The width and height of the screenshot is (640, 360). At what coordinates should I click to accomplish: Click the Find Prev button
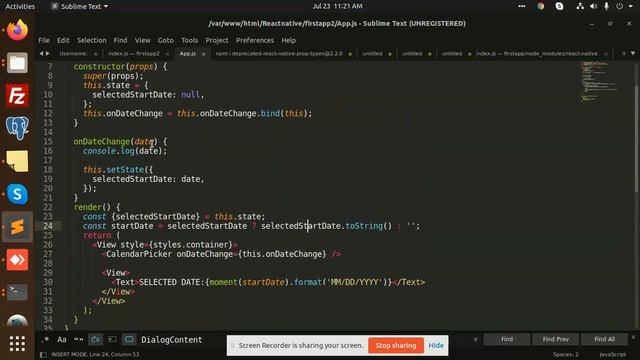[556, 339]
